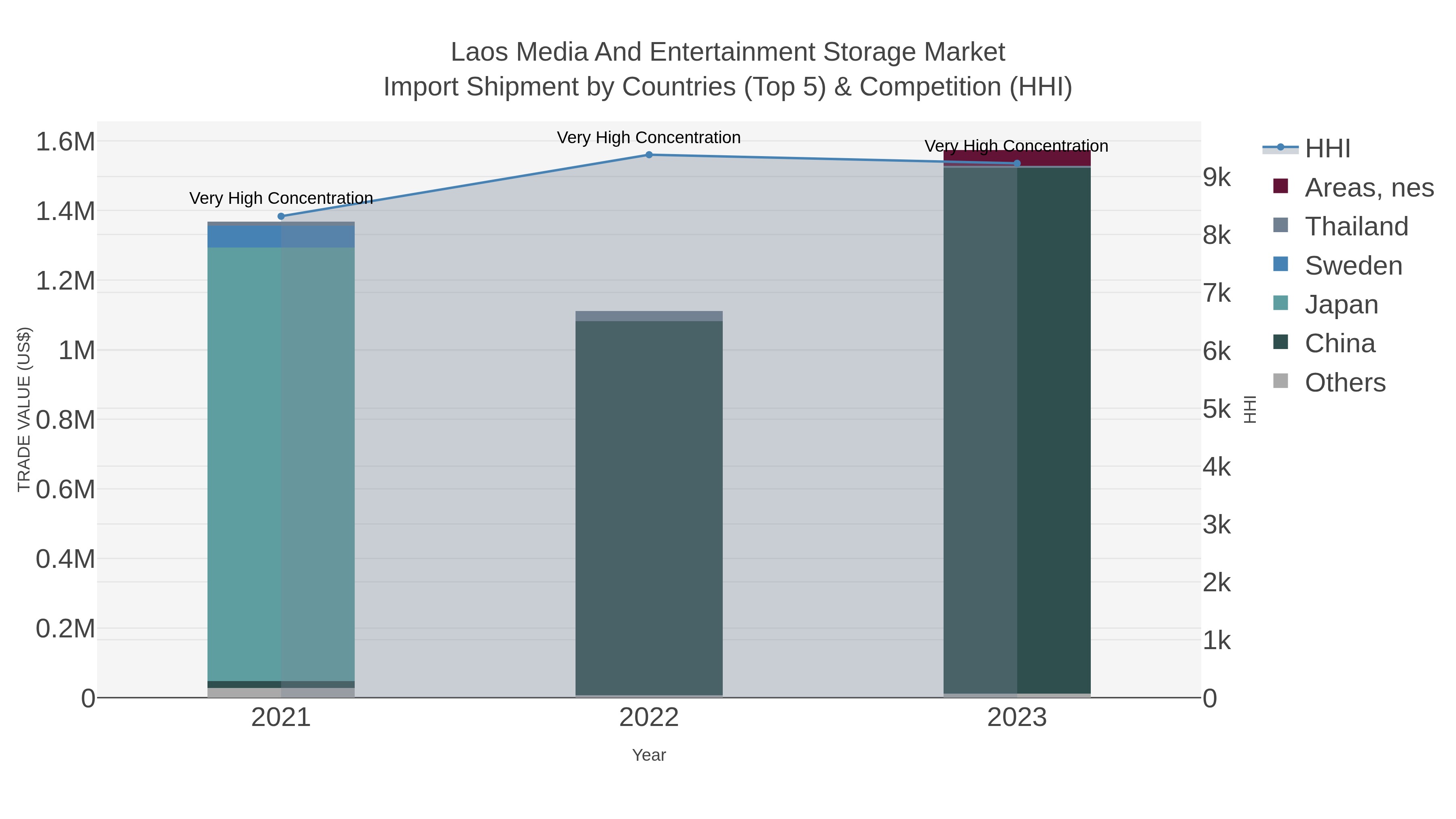The image size is (1456, 819).
Task: Click the 'Year' axis title
Action: click(649, 755)
